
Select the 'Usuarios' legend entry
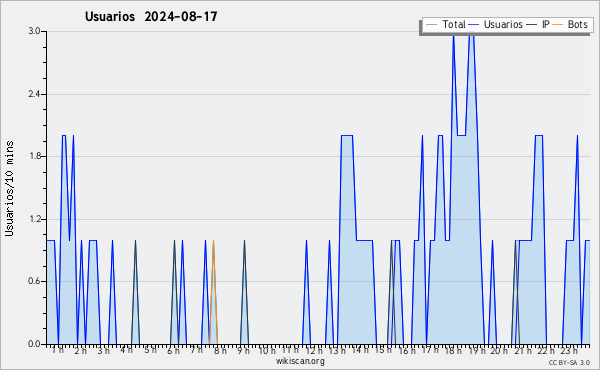click(503, 24)
